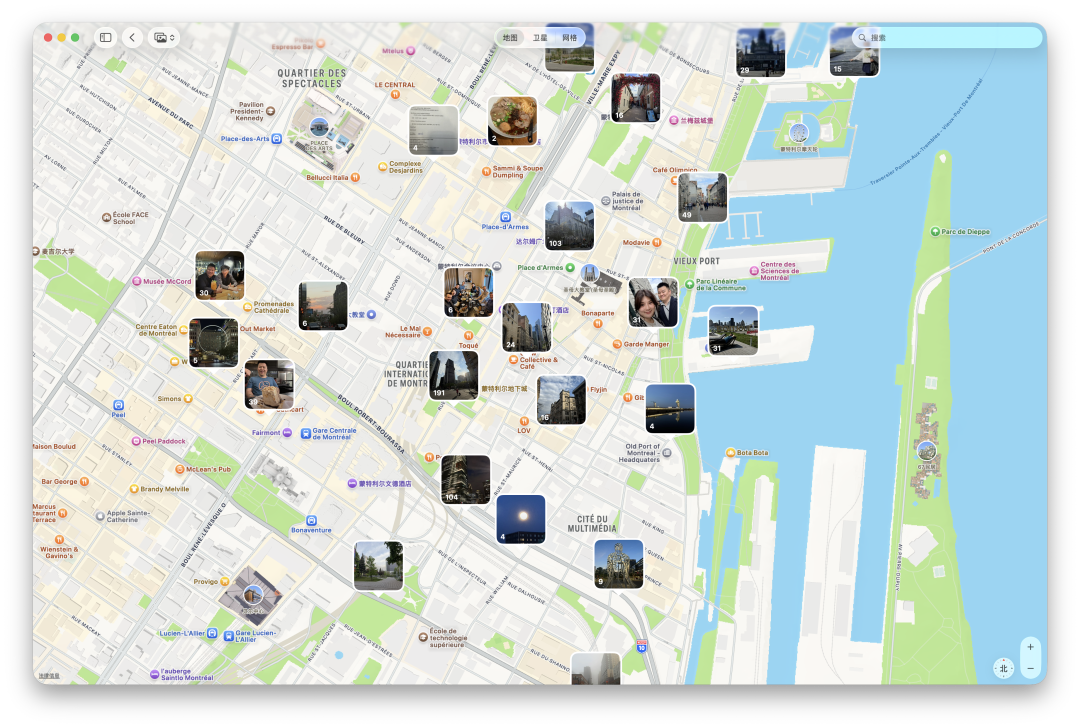Open the 30-photo cluster near Musée McCord

pyautogui.click(x=220, y=275)
